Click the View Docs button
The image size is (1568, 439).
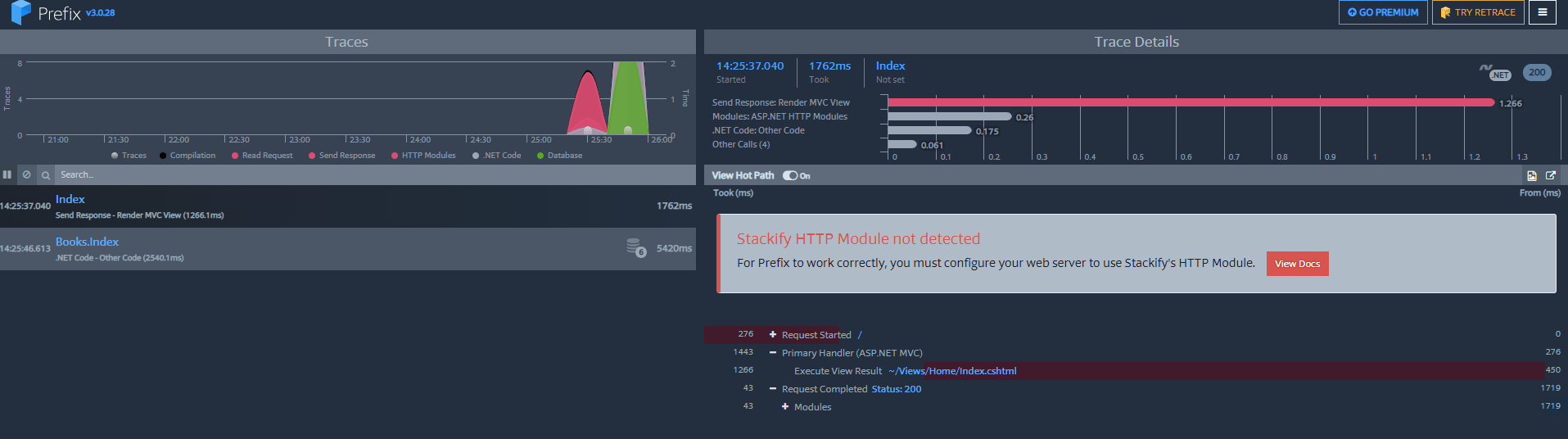pos(1297,264)
